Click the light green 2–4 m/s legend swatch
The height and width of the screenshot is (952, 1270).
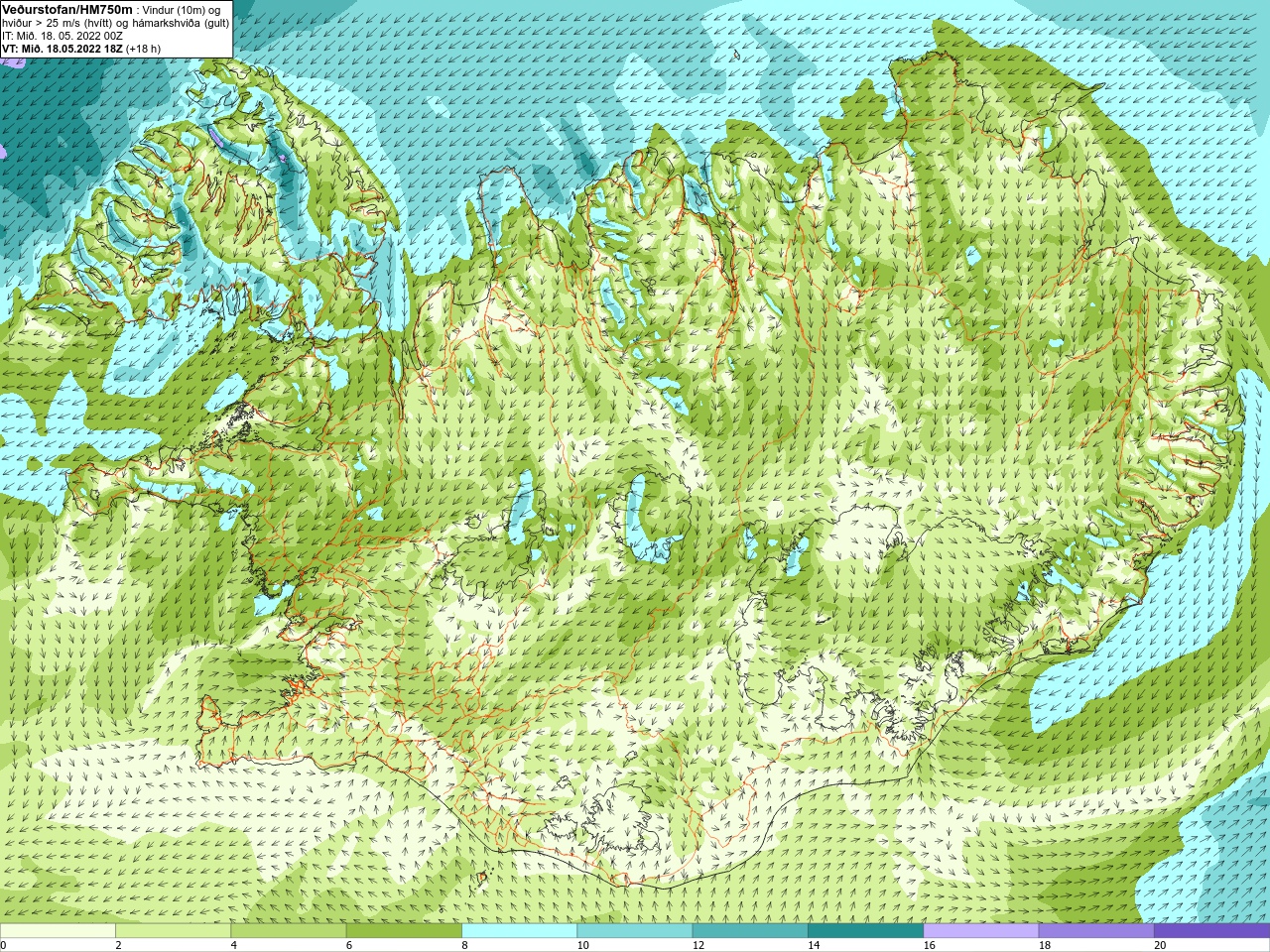coord(173,931)
